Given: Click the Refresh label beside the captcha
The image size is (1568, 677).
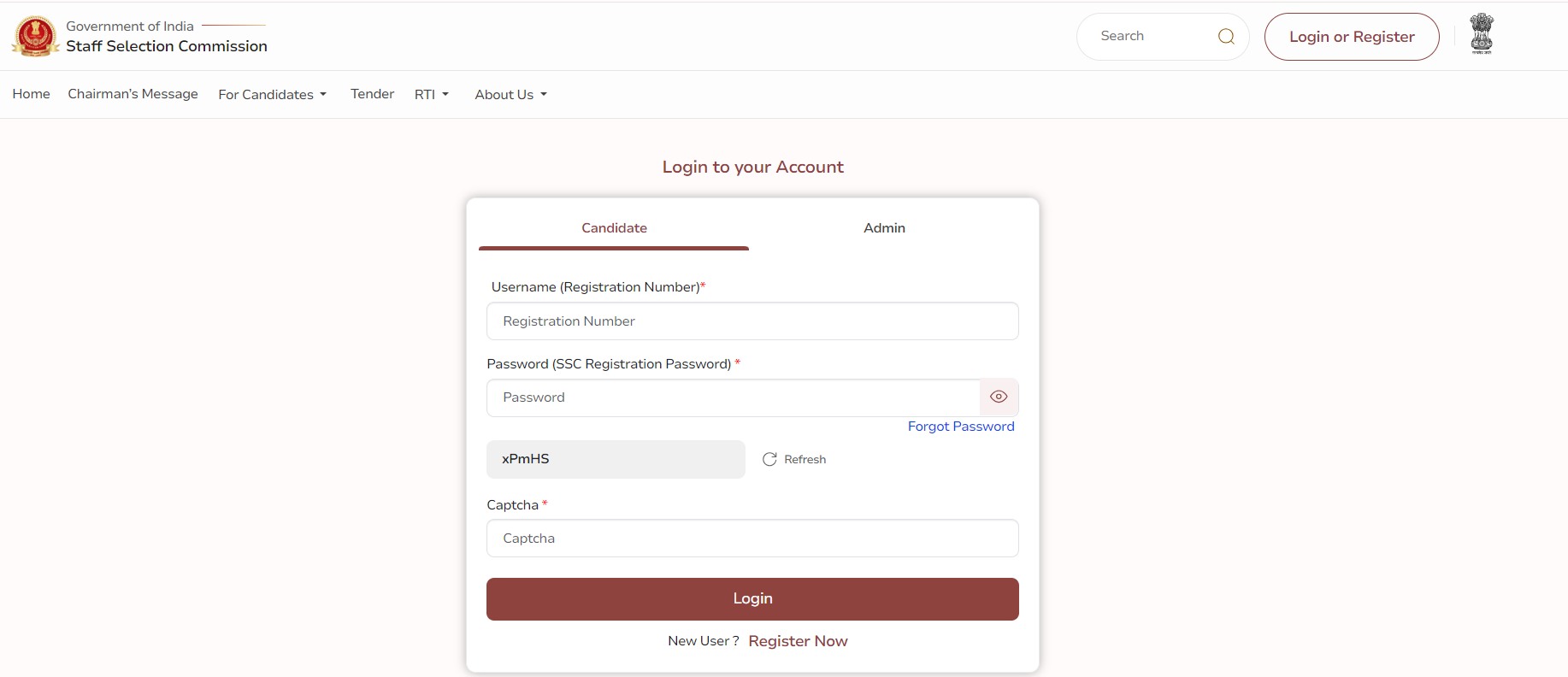Looking at the screenshot, I should (805, 459).
